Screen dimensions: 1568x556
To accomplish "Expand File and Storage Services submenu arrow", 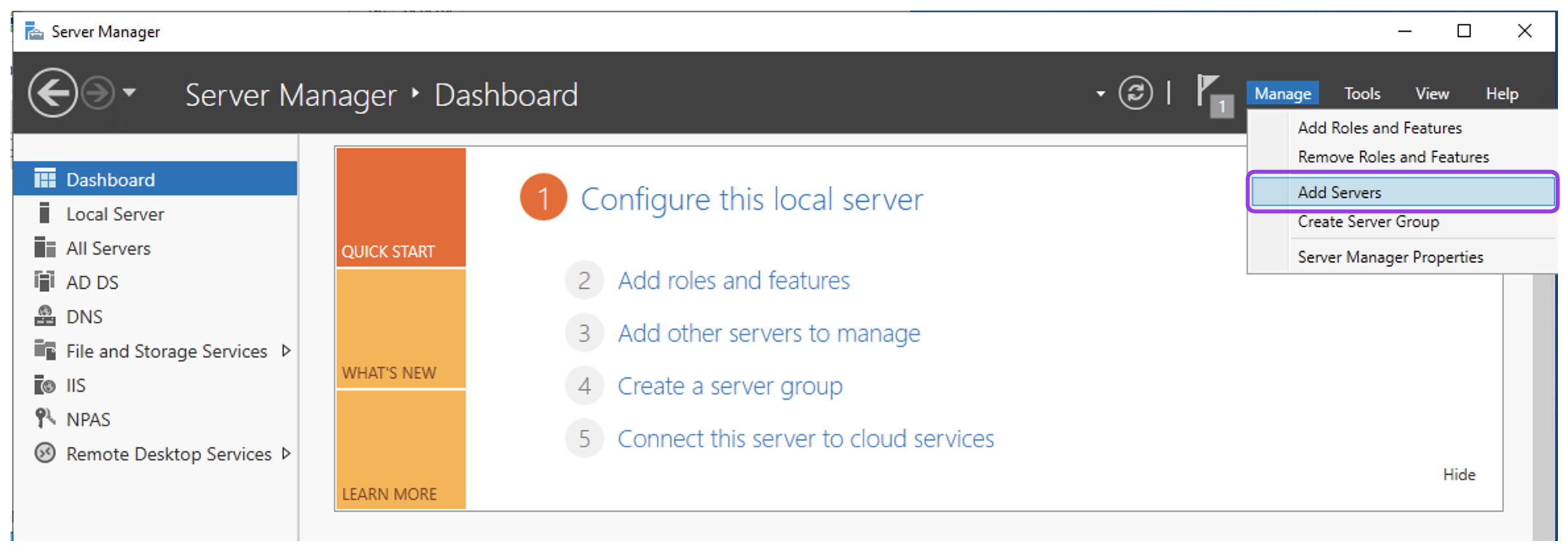I will pyautogui.click(x=286, y=350).
